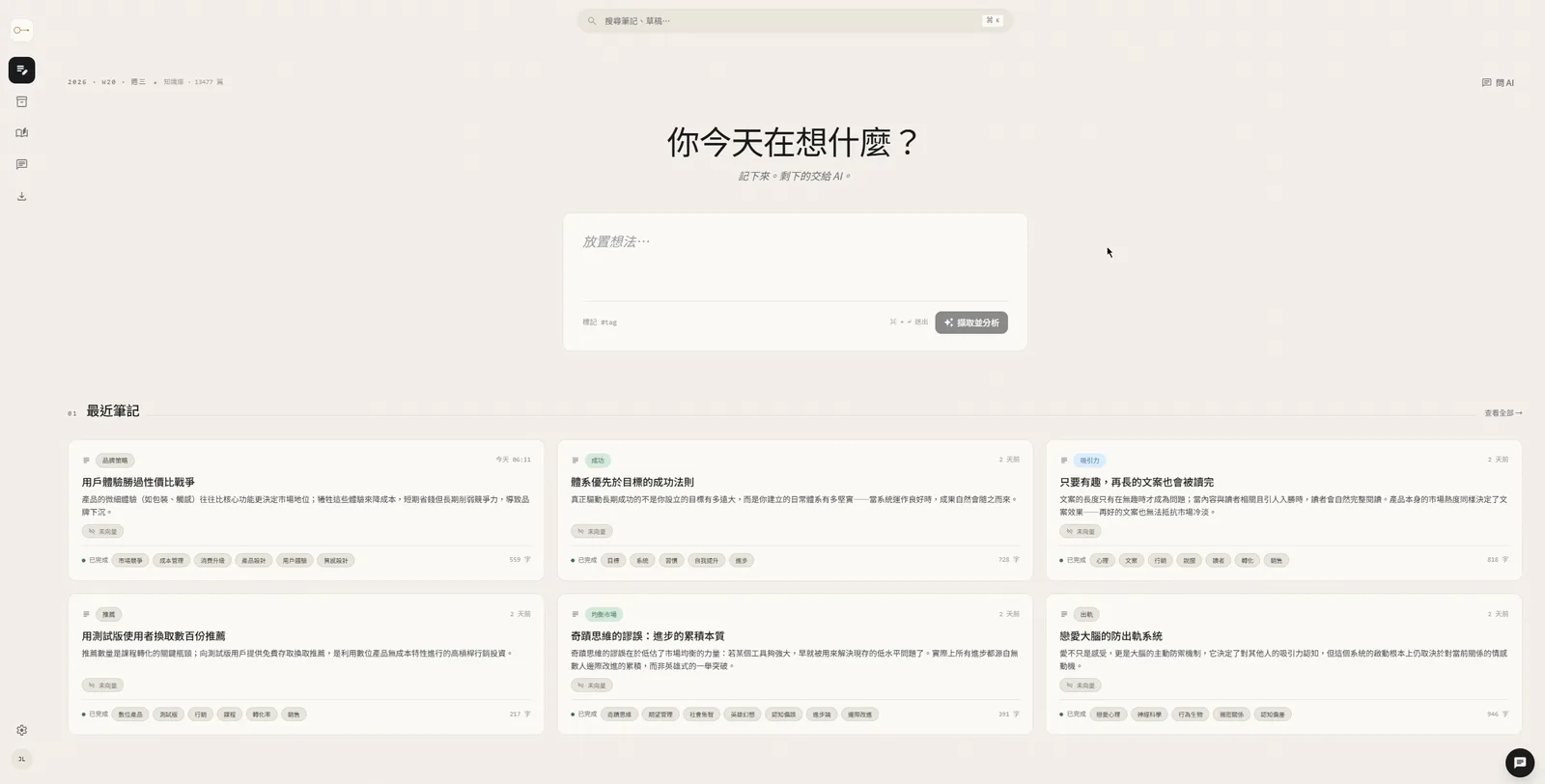Viewport: 1545px width, 784px height.
Task: Click the blue 吸引力 category badge
Action: point(1089,461)
